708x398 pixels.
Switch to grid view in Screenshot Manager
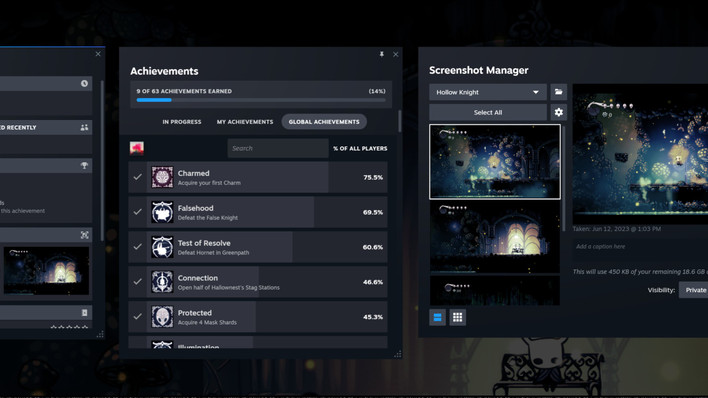(x=457, y=317)
